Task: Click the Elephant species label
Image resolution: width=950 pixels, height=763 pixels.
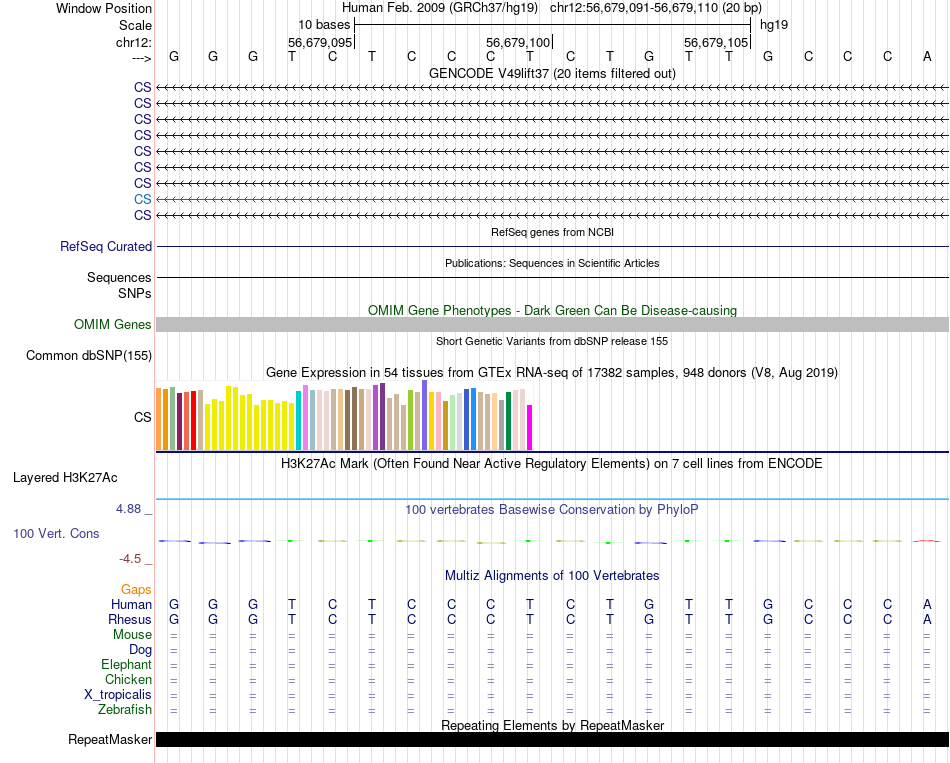Action: click(126, 665)
